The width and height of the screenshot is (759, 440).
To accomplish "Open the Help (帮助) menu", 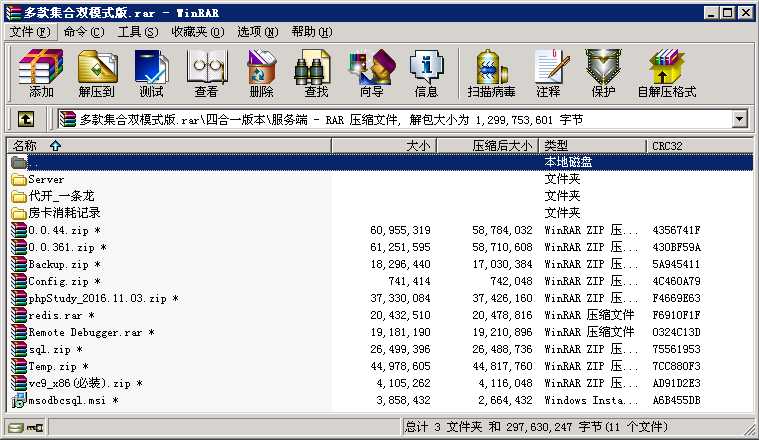I will [x=312, y=32].
